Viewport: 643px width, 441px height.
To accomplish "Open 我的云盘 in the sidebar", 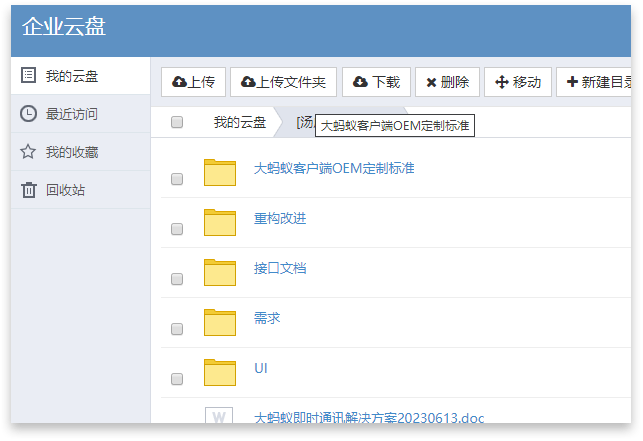I will pyautogui.click(x=72, y=76).
